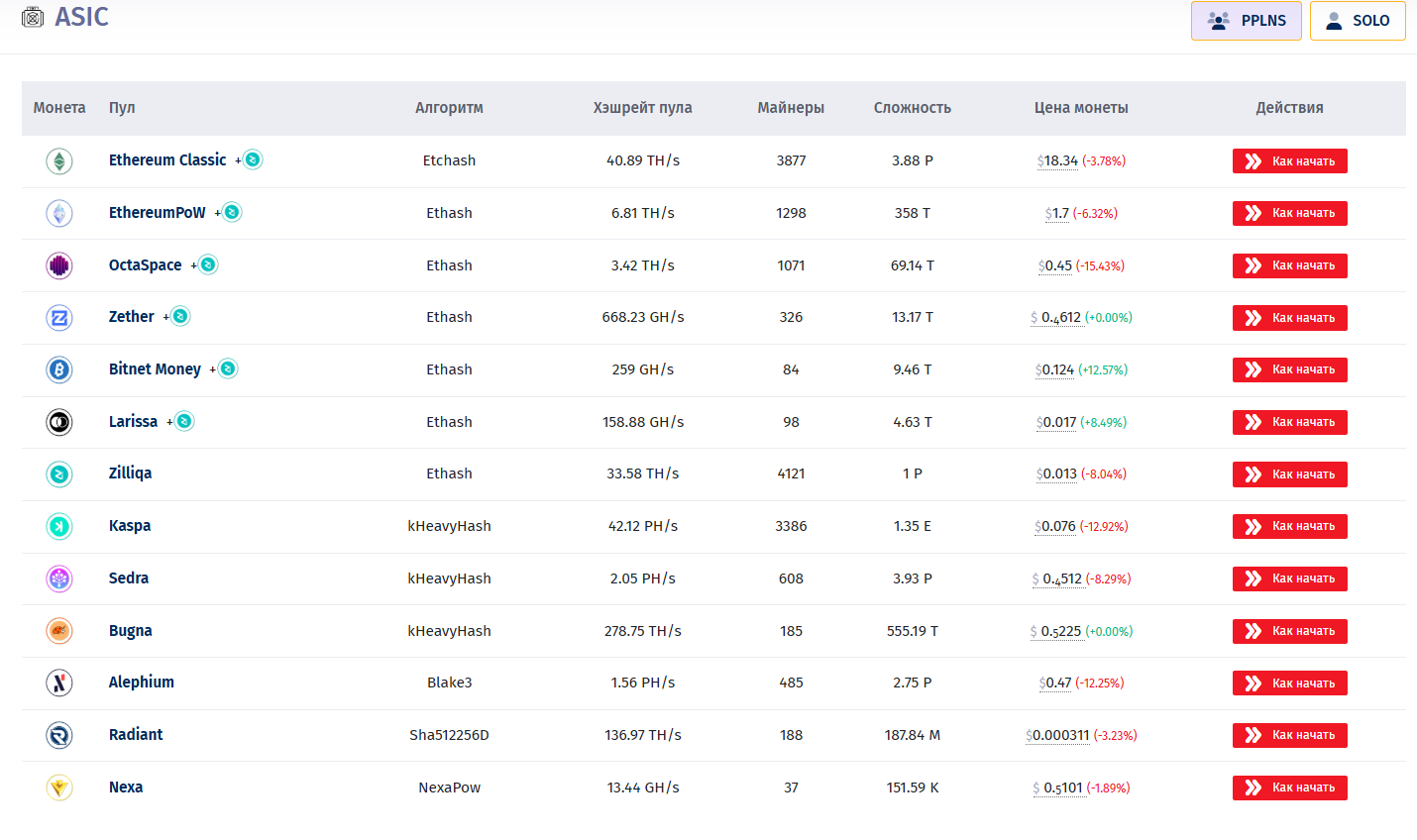Screen dimensions: 1417x840
Task: Click 'Как начать' for Nexa
Action: coord(1290,787)
